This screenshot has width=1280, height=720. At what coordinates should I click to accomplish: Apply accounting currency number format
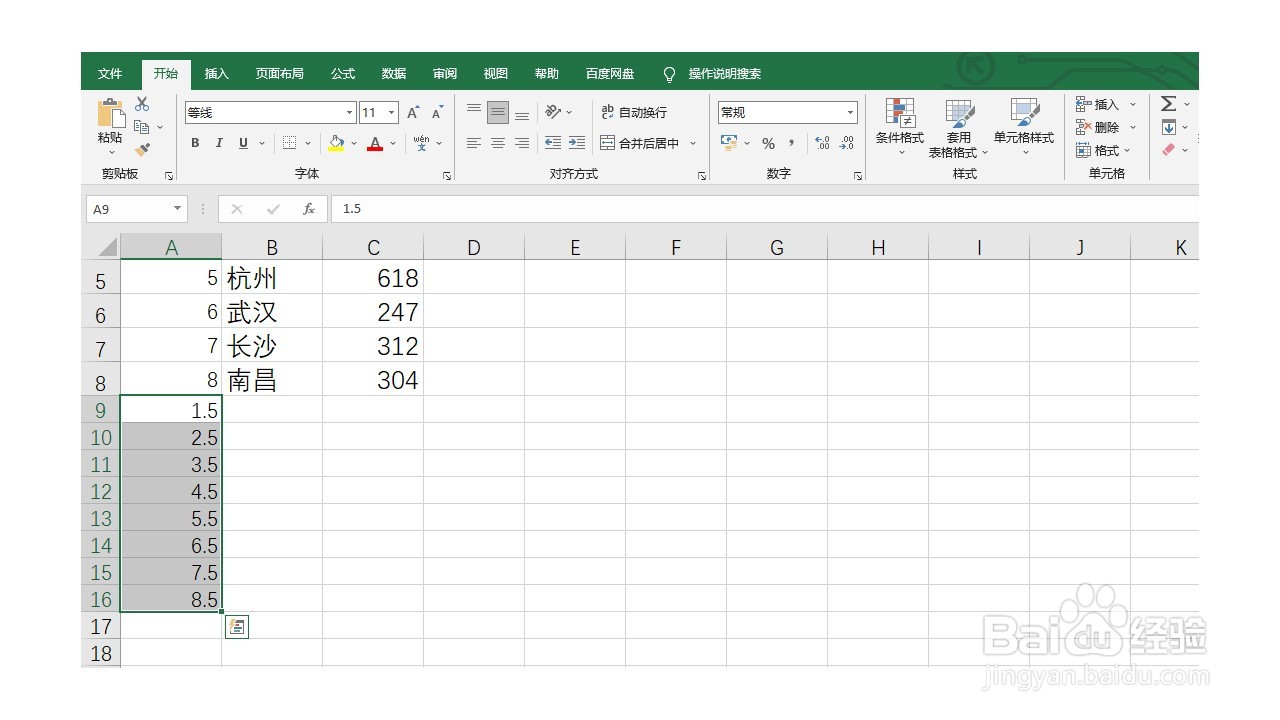pyautogui.click(x=729, y=143)
